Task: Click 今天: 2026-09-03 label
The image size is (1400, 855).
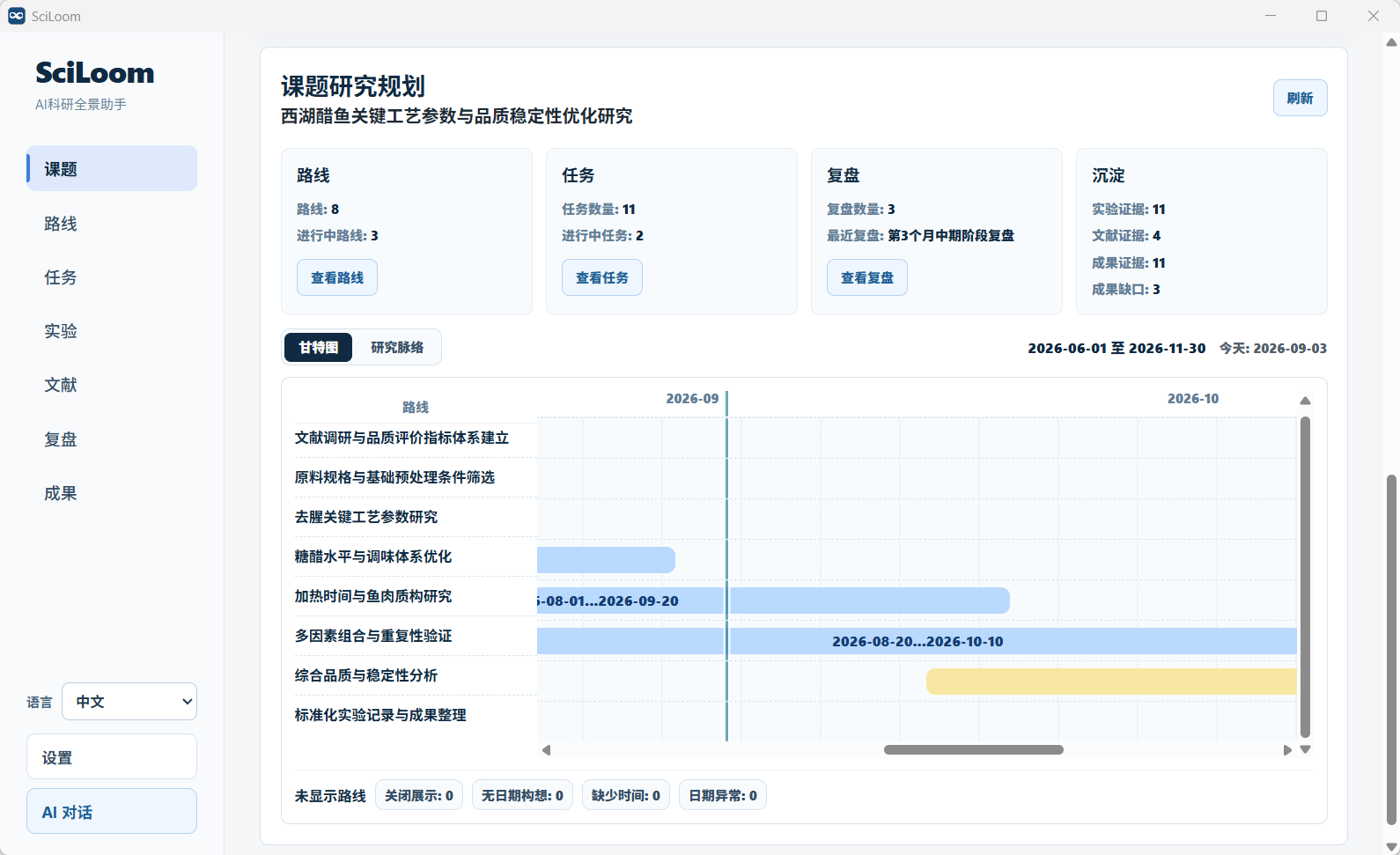Action: tap(1272, 348)
